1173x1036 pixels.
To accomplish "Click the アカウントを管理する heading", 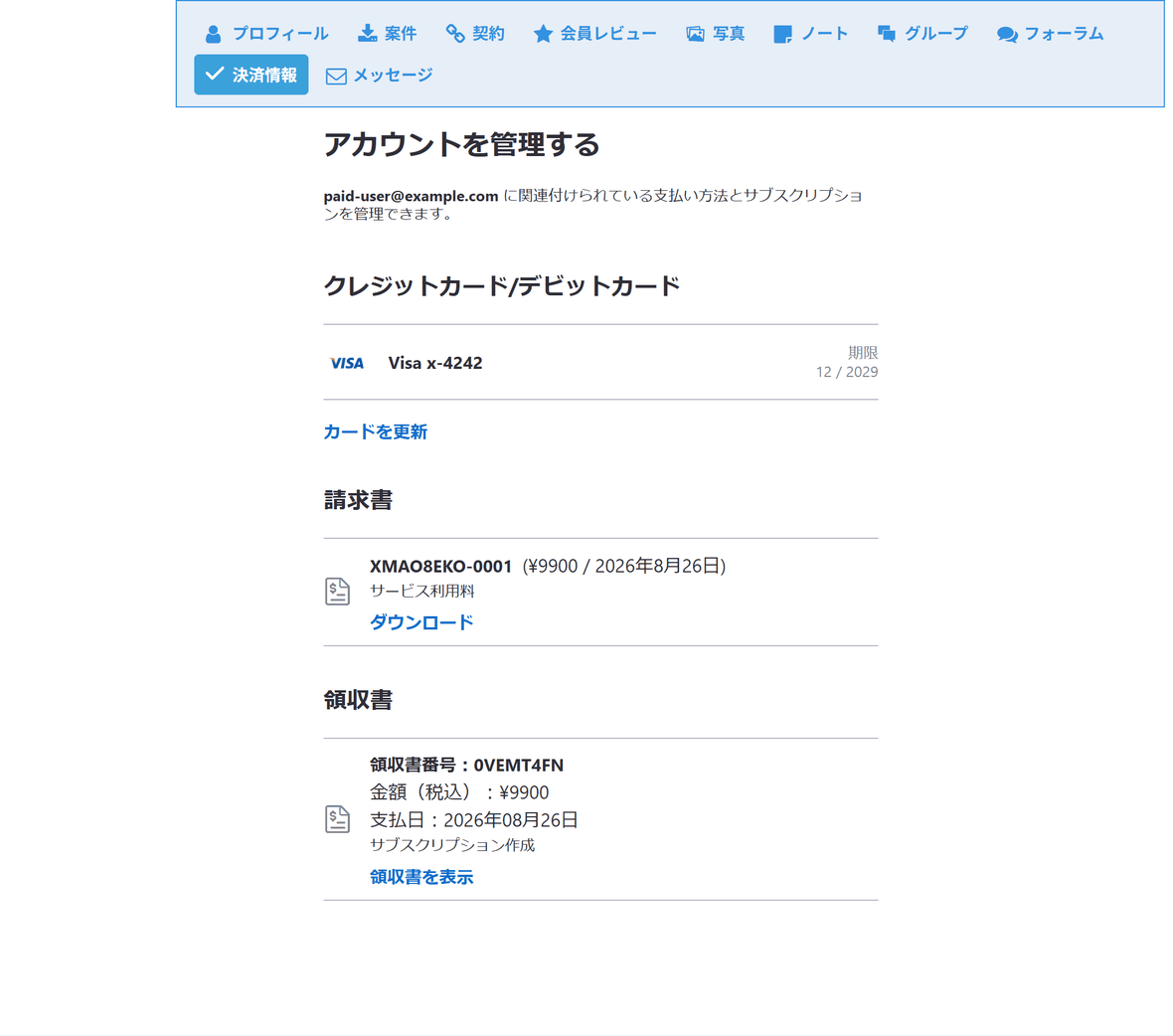I will pyautogui.click(x=461, y=144).
